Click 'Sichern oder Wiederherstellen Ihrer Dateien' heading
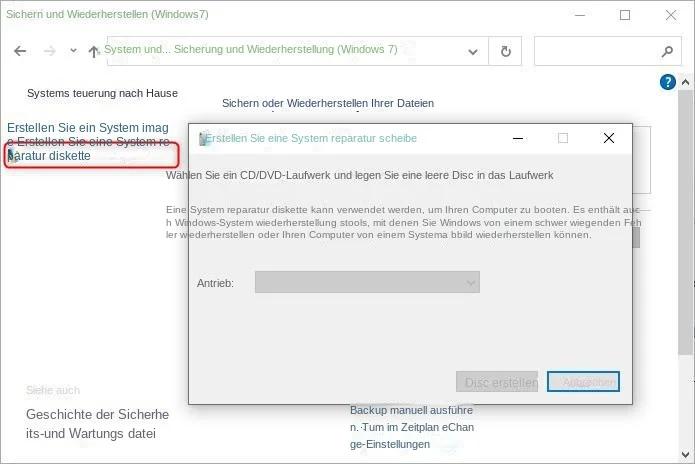Image resolution: width=695 pixels, height=464 pixels. point(328,103)
